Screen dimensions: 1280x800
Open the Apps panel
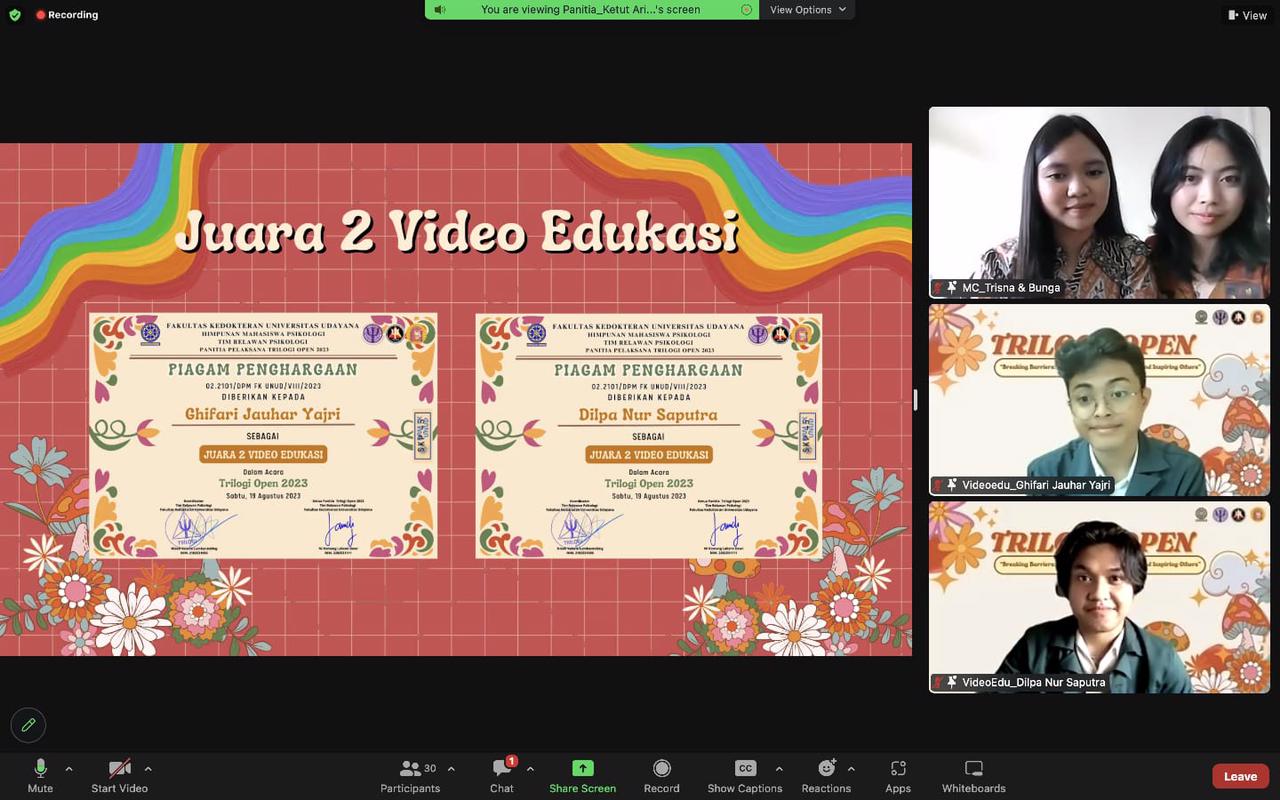(x=898, y=775)
